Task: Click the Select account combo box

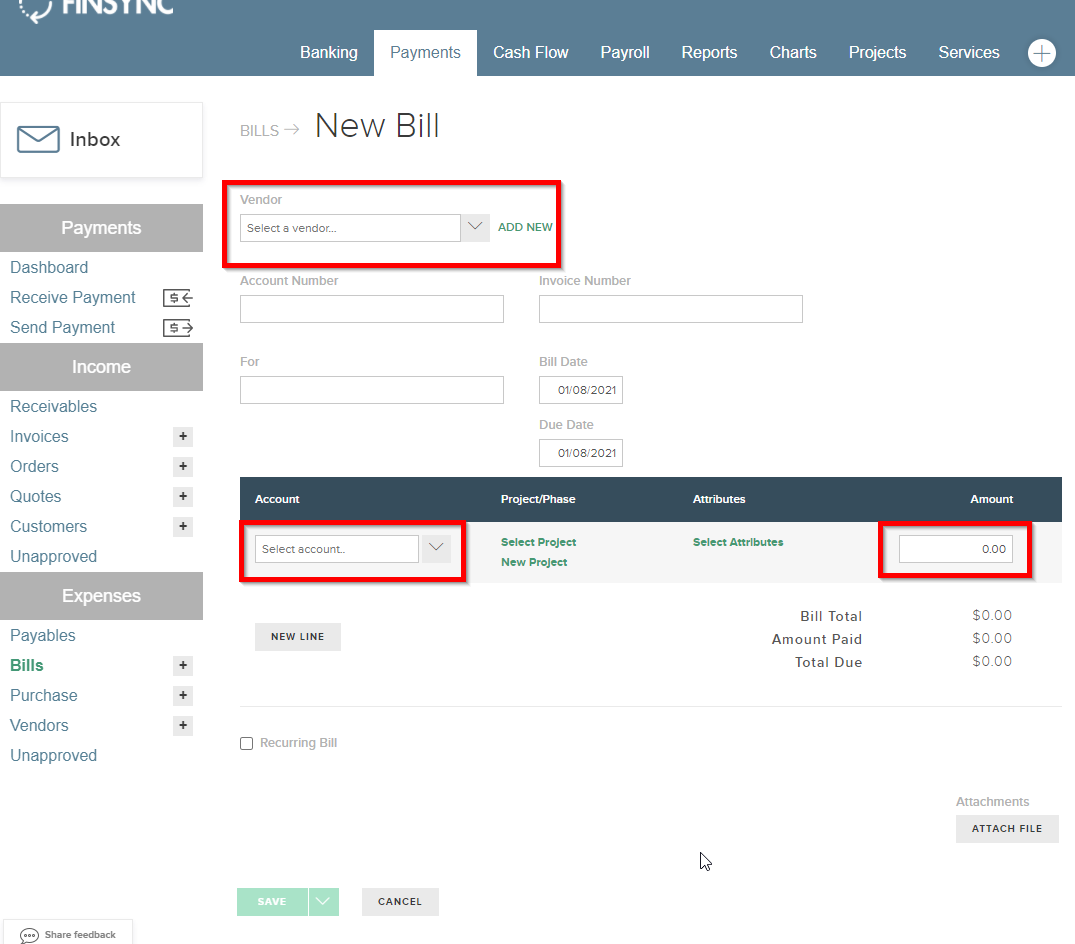Action: pyautogui.click(x=337, y=549)
